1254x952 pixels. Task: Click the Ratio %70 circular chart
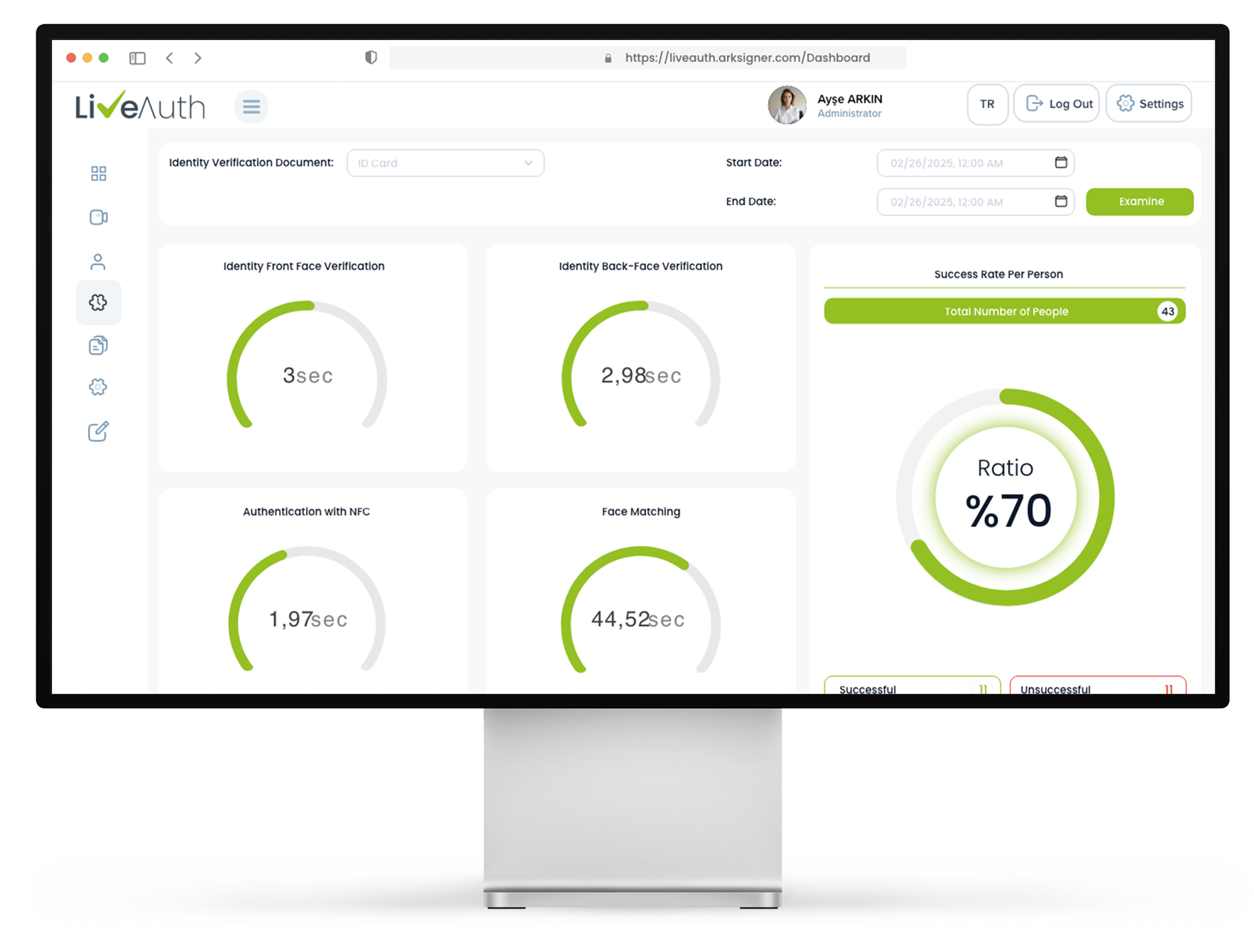[1006, 498]
